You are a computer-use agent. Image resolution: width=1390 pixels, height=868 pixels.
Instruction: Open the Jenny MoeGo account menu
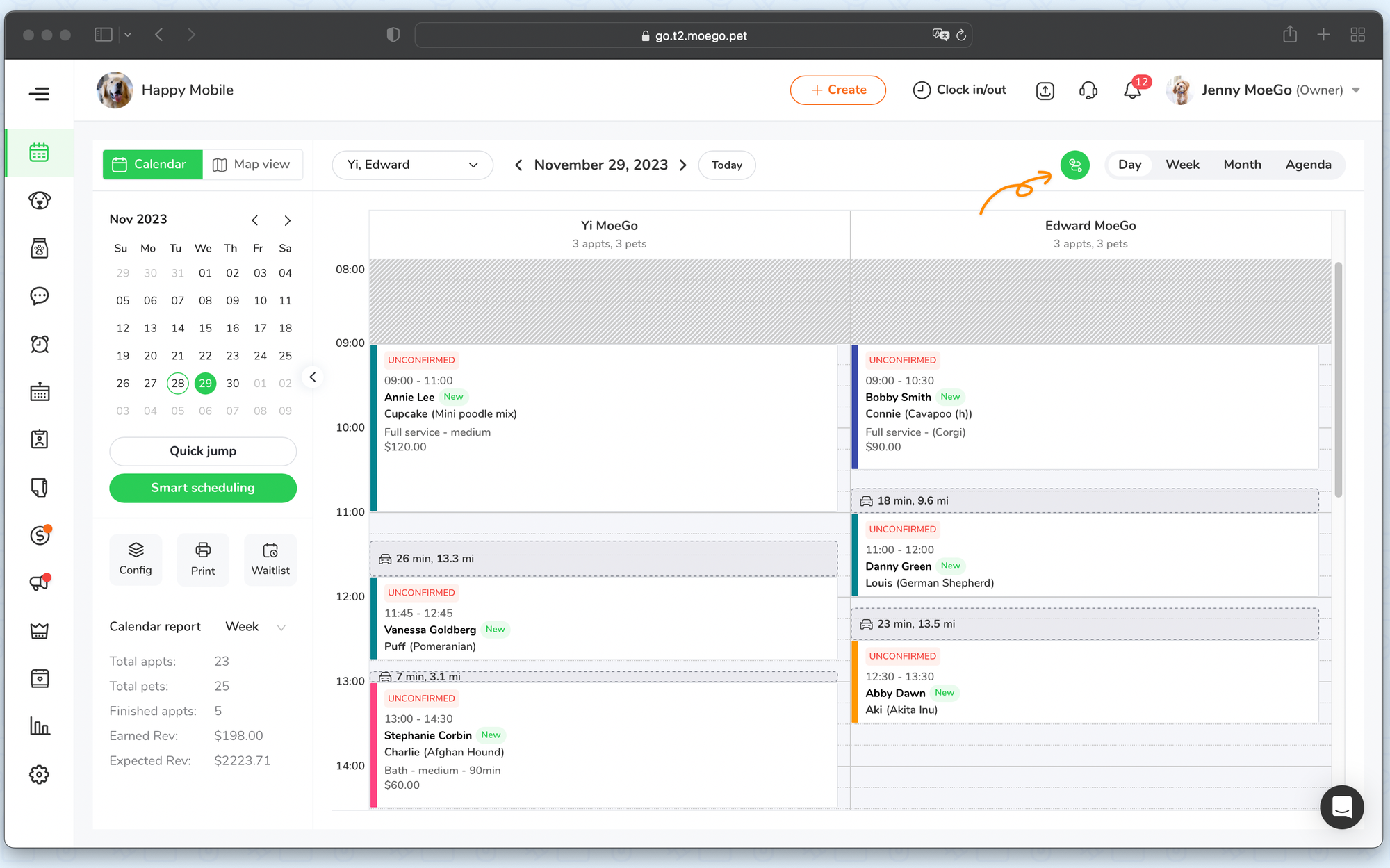coord(1264,90)
